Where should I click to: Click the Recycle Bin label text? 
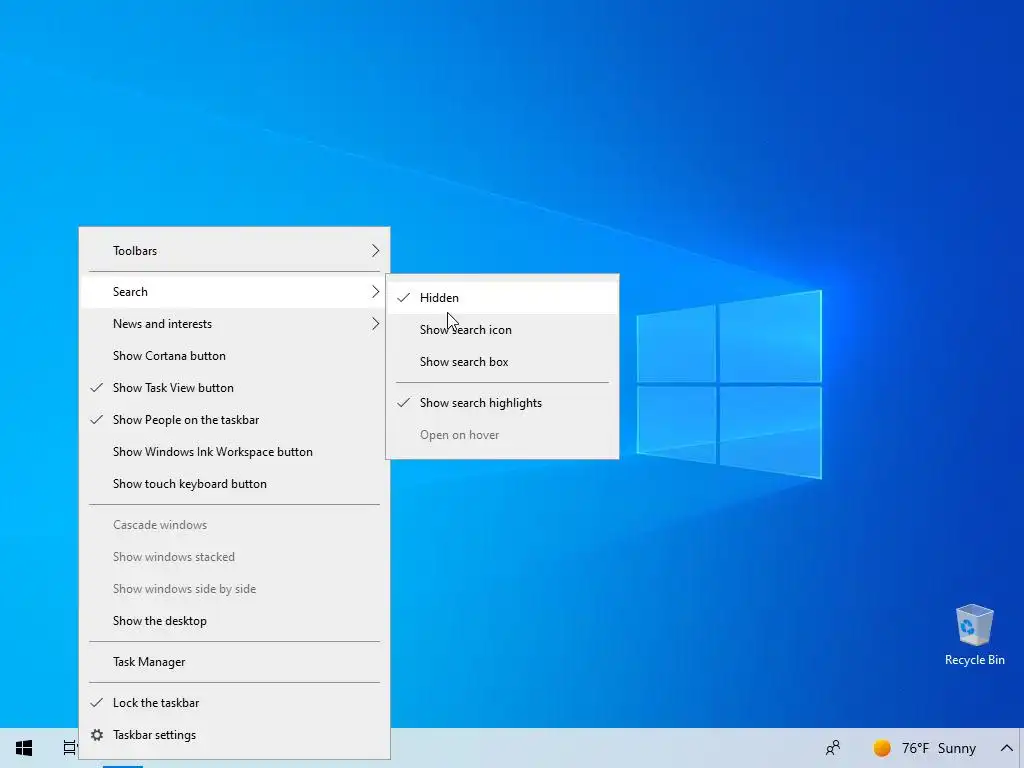click(974, 660)
